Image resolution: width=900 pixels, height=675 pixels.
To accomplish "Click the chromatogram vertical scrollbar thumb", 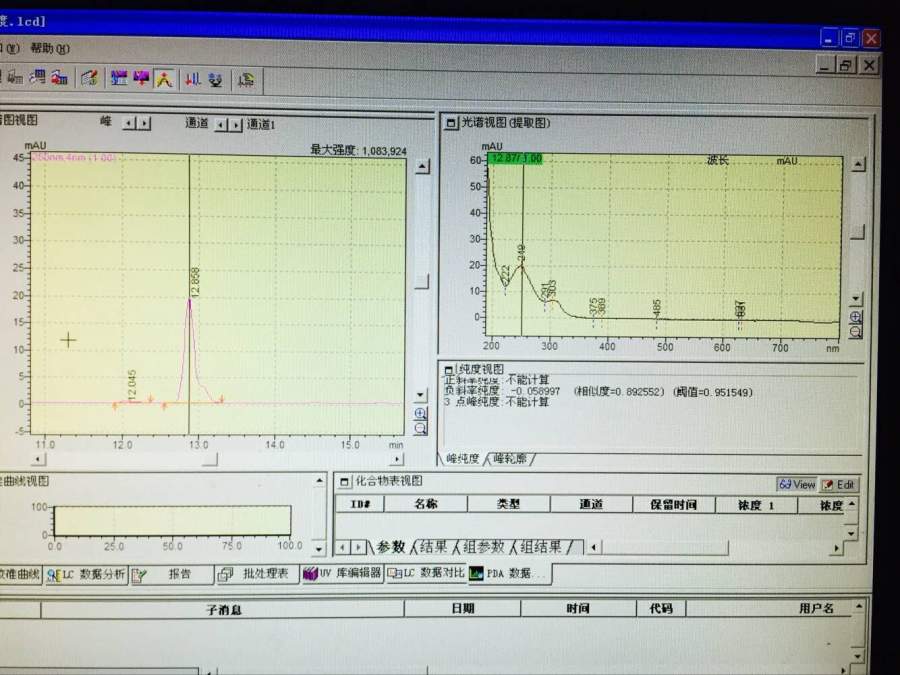I will [x=422, y=281].
